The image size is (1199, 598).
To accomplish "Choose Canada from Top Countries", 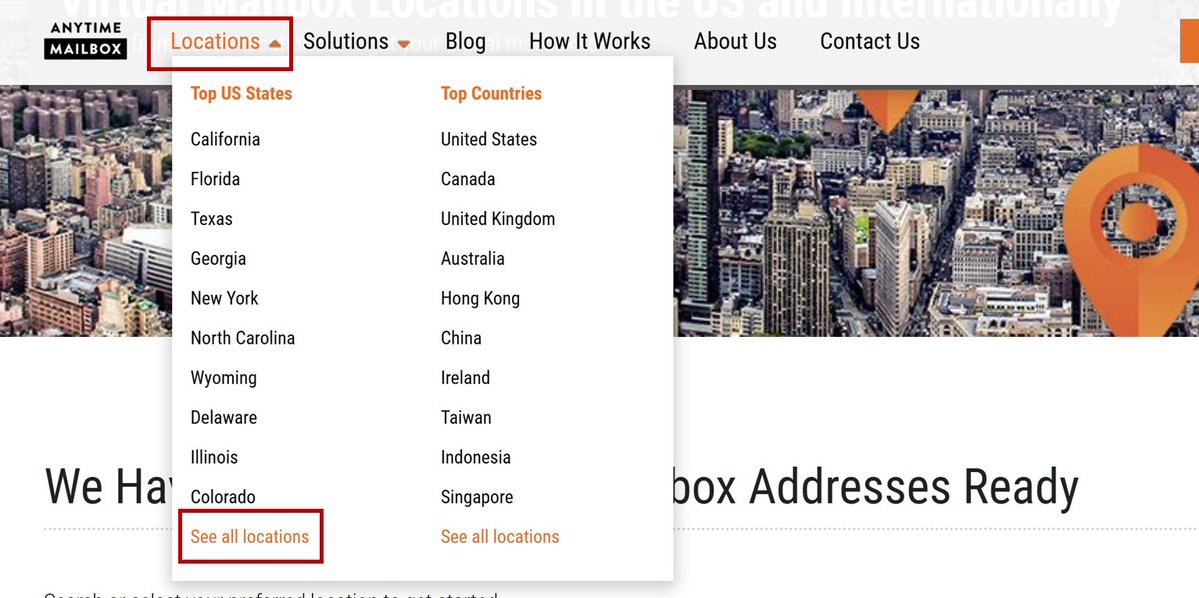I will click(467, 179).
